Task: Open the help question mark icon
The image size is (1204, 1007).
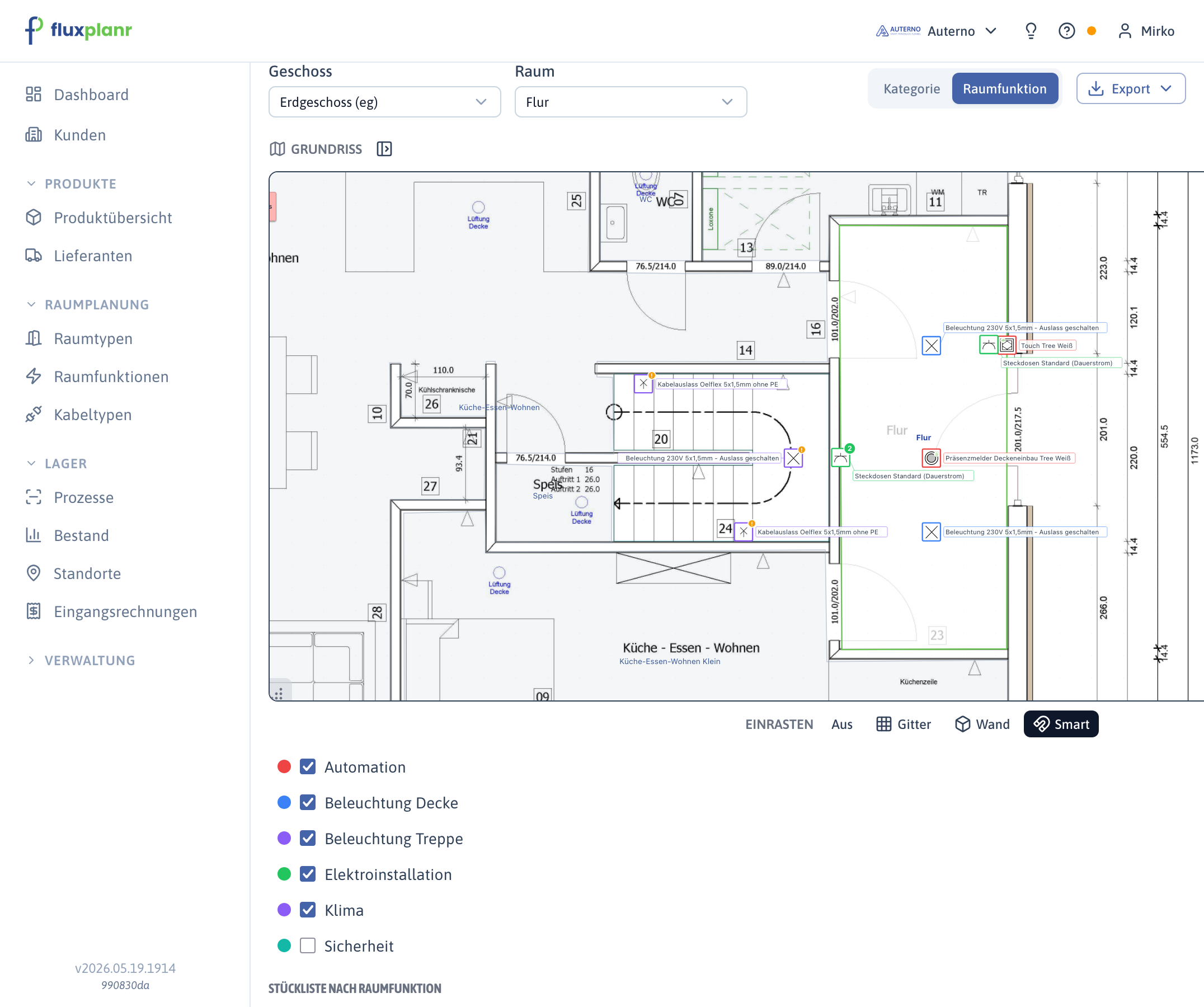Action: click(x=1066, y=31)
